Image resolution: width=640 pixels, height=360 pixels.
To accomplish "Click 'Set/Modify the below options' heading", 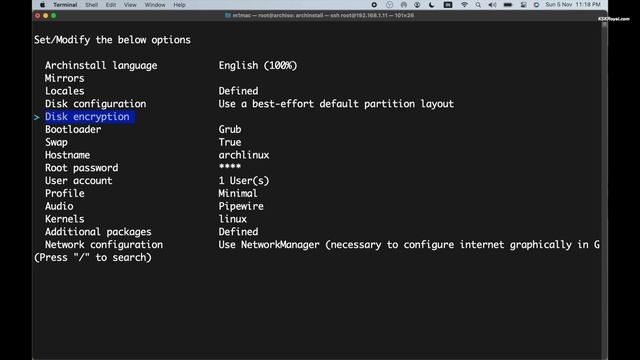I will tap(112, 40).
